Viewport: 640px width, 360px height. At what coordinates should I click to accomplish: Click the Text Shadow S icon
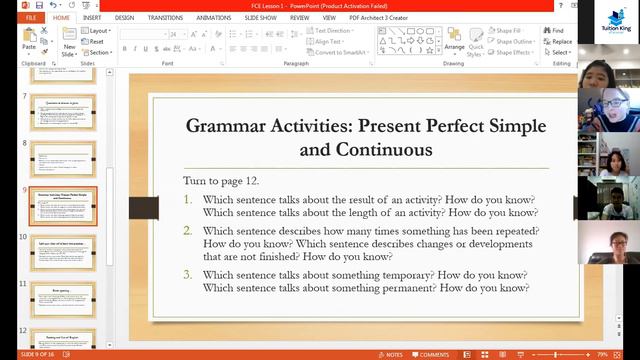156,49
